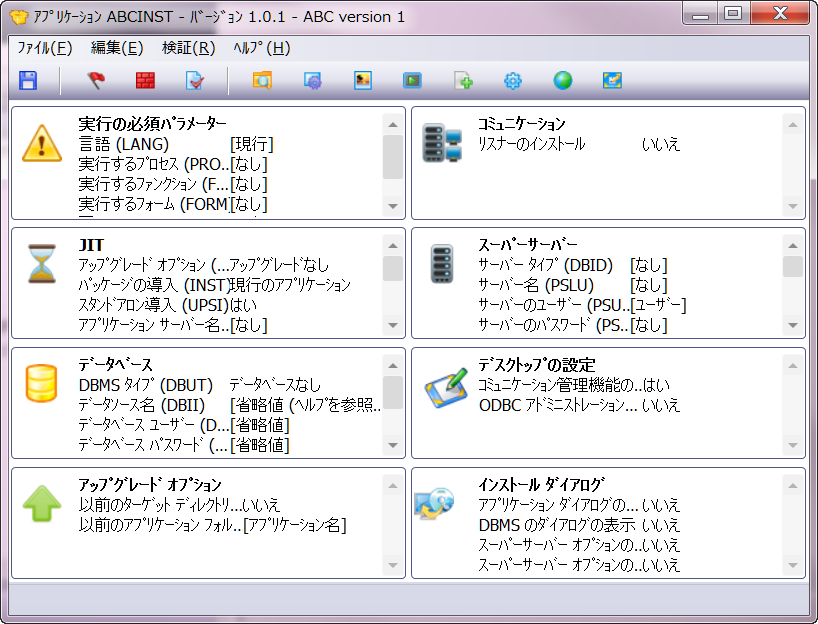Click the red flag toolbar icon
The height and width of the screenshot is (624, 818).
click(95, 81)
